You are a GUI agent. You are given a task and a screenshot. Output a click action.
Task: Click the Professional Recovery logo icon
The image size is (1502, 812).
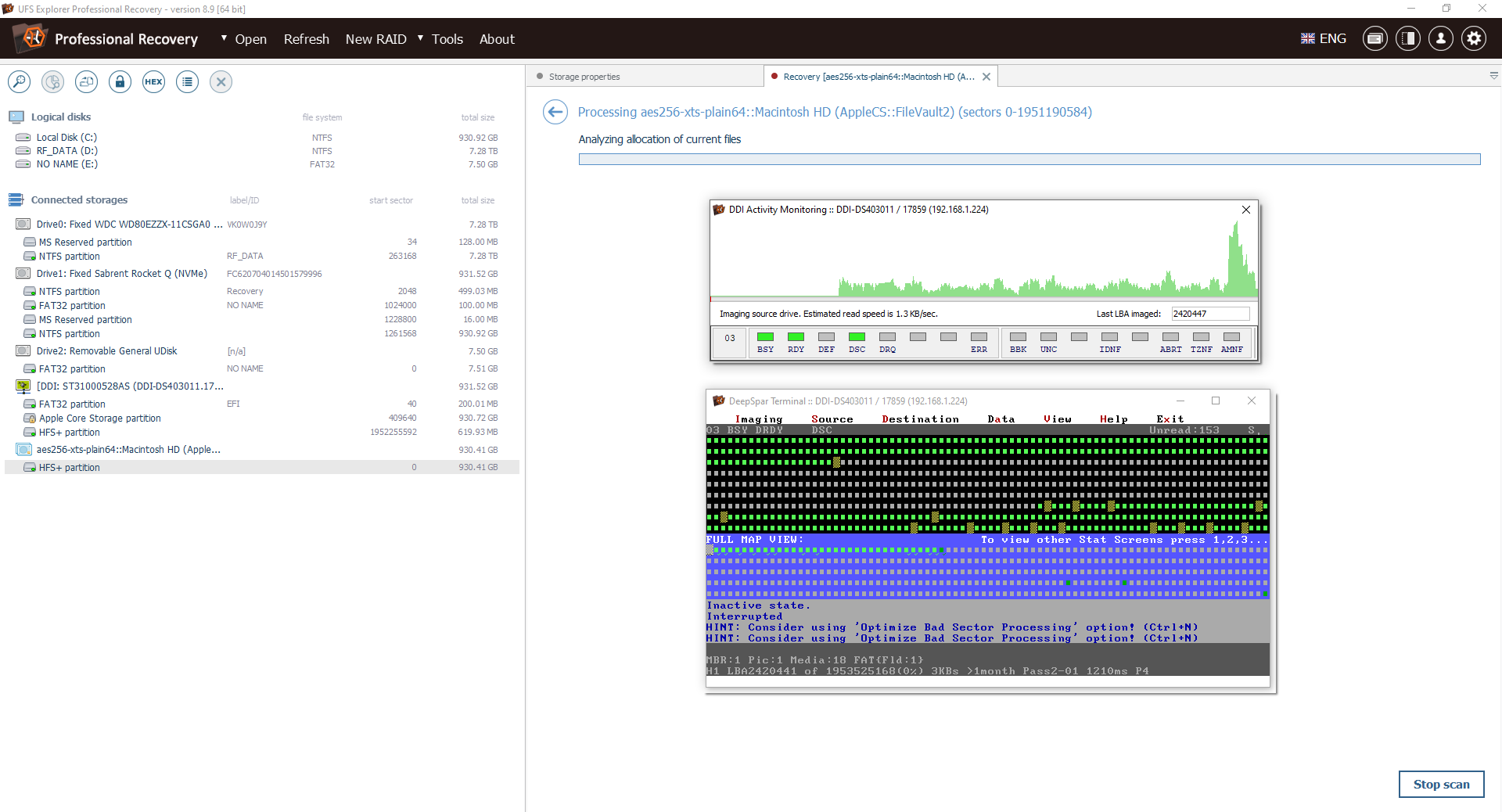(x=30, y=38)
